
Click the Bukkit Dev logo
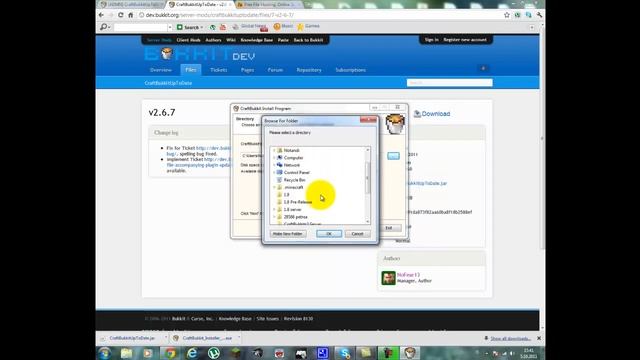tap(200, 54)
